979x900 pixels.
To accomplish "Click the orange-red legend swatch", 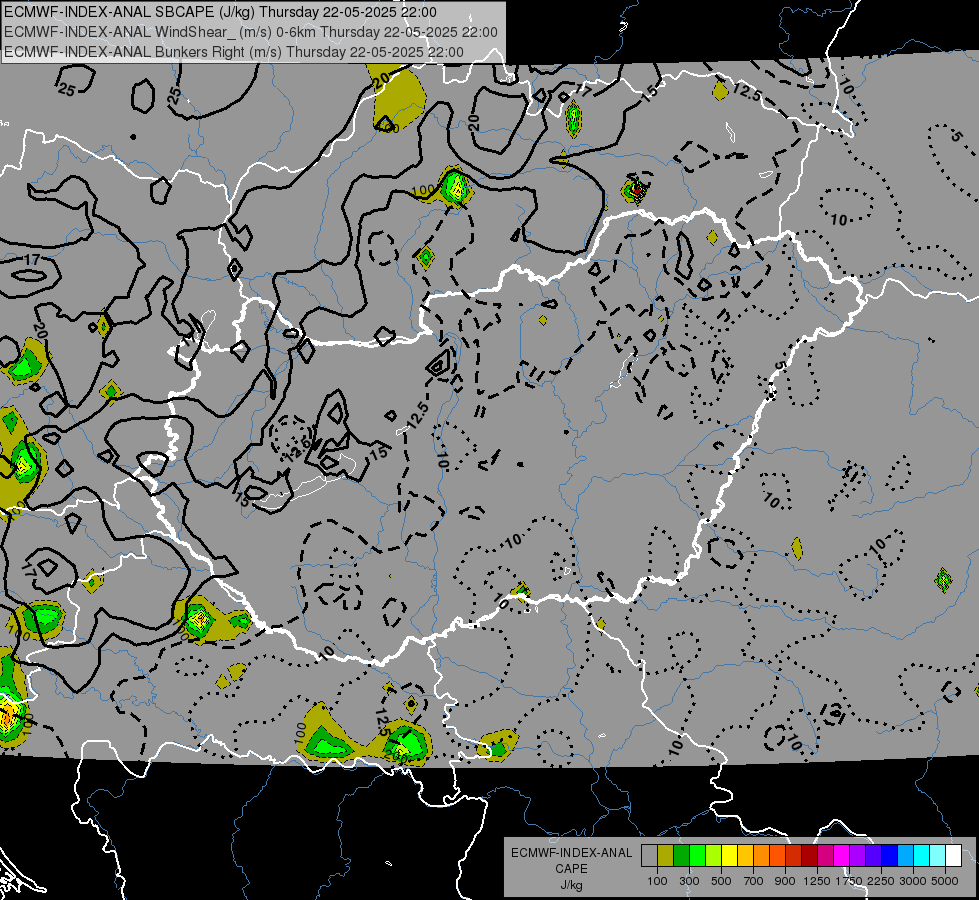I will pos(777,856).
